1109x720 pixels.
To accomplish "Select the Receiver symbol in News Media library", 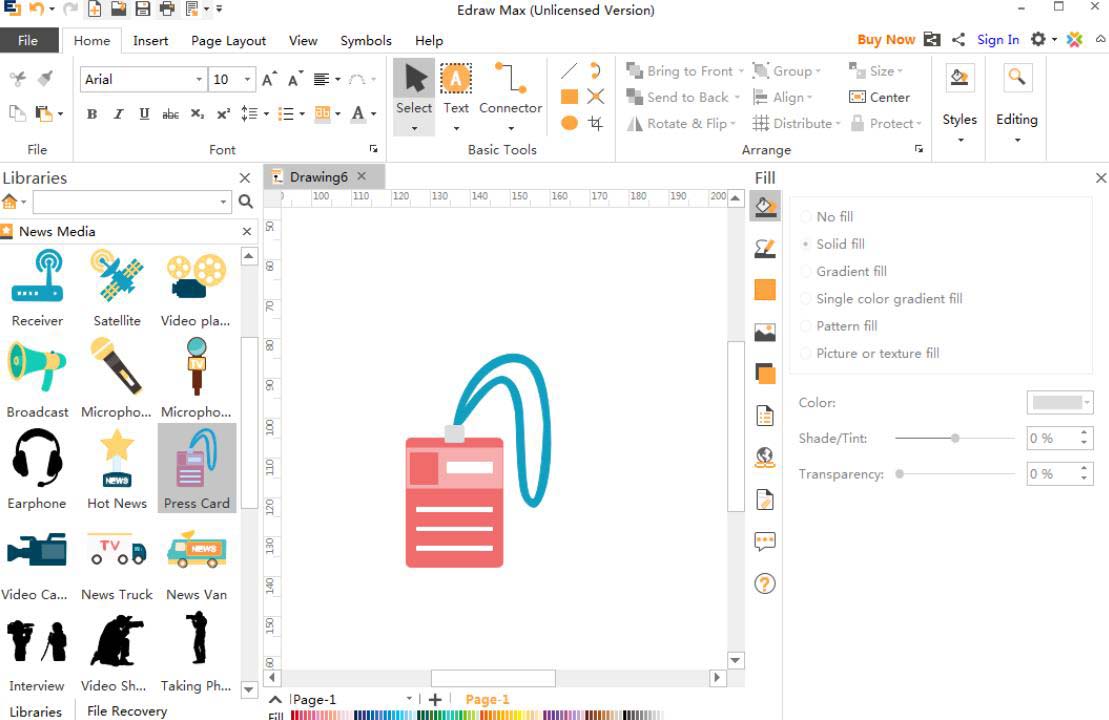I will pyautogui.click(x=37, y=288).
